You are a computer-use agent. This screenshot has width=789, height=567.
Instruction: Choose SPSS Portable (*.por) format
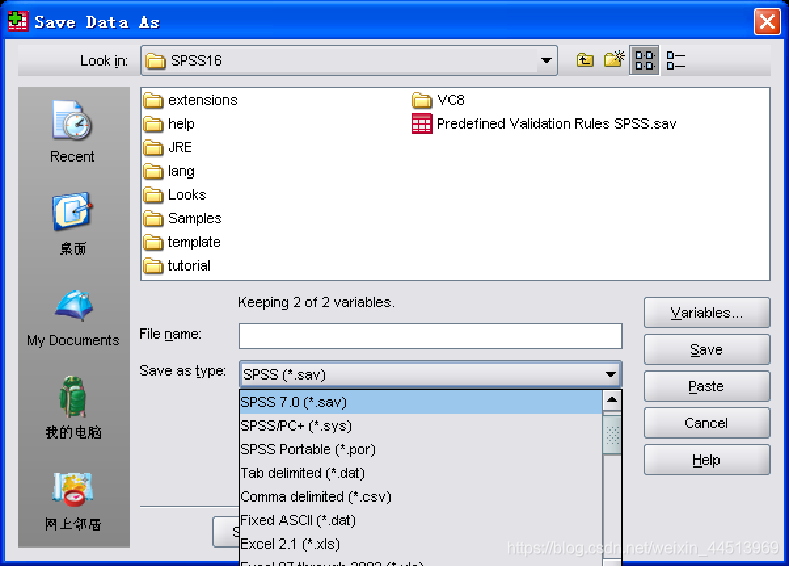pos(421,449)
